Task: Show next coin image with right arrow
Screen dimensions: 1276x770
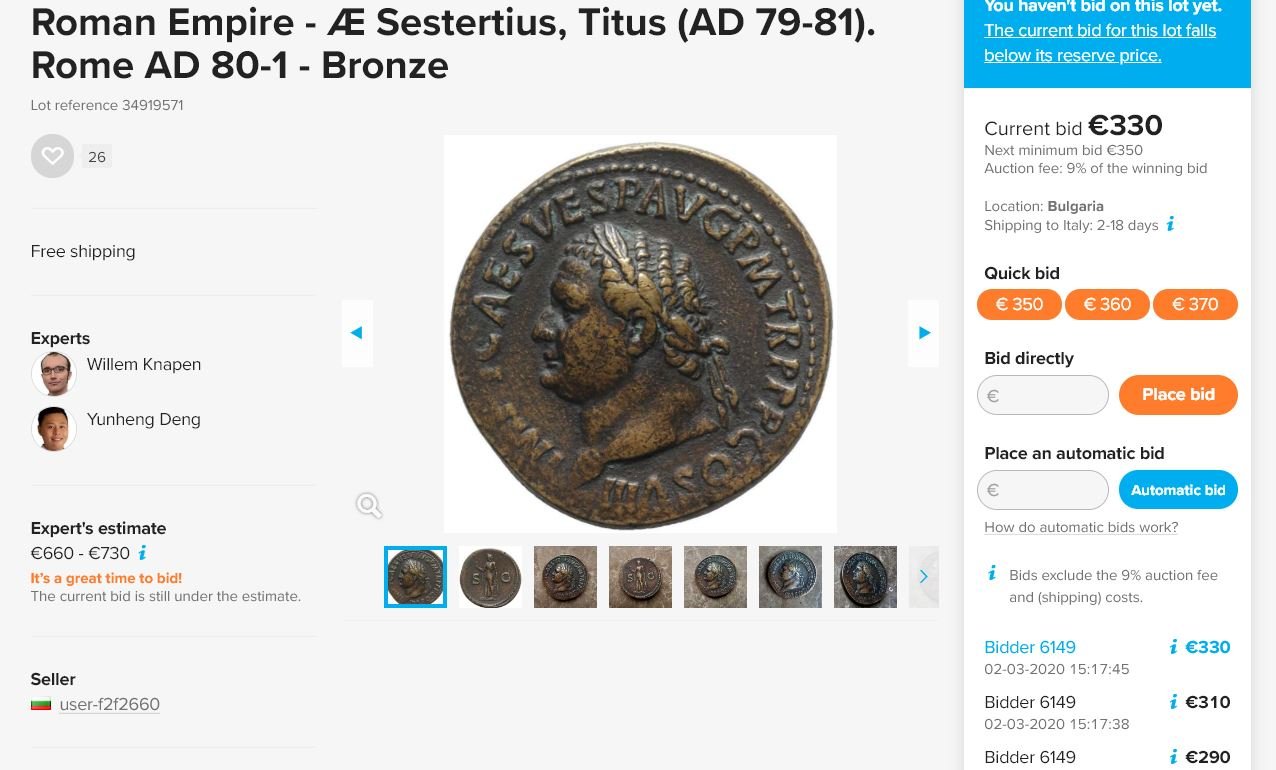Action: click(923, 333)
